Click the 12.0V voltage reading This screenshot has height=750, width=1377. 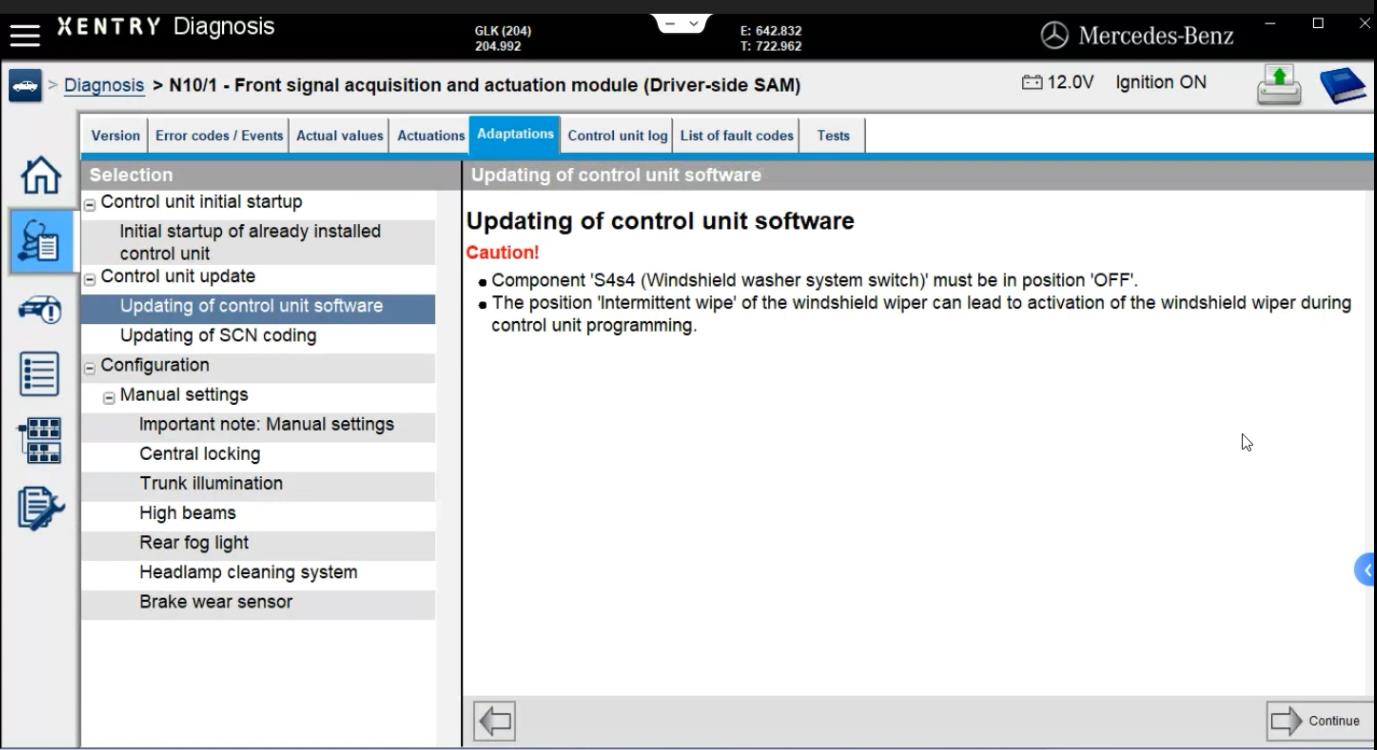point(1071,82)
